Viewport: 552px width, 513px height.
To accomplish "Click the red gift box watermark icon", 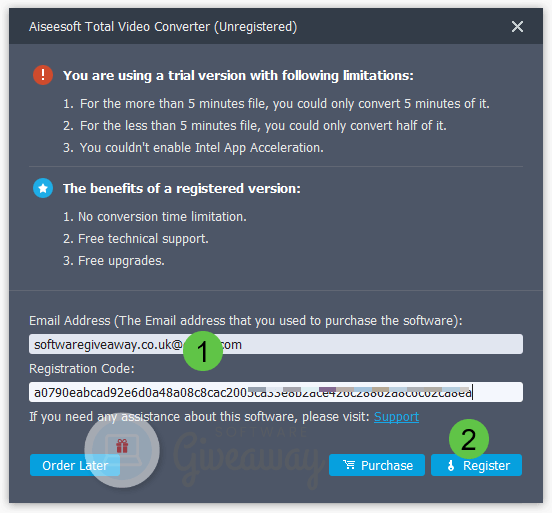I will point(122,446).
